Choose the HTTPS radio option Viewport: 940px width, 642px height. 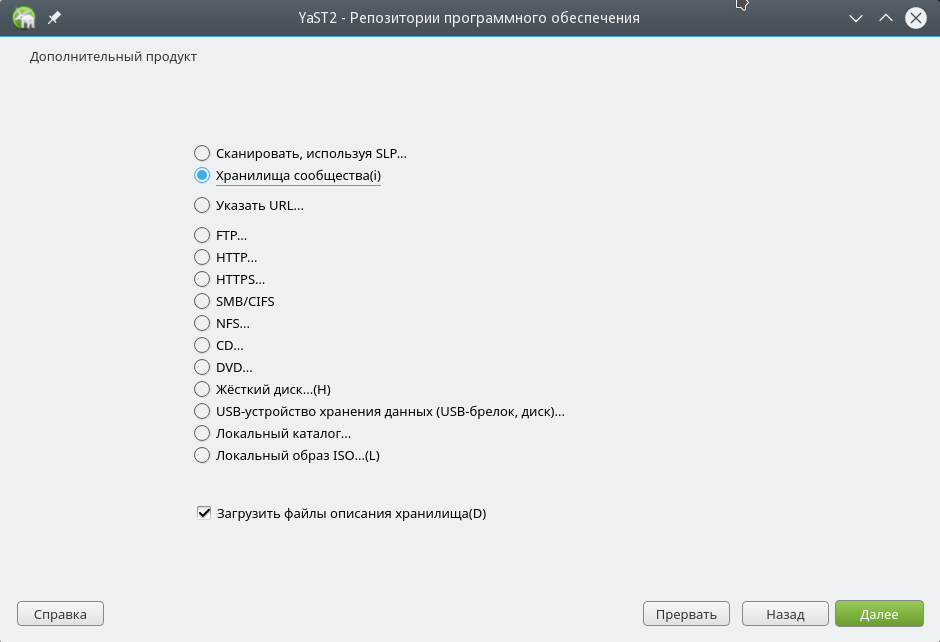(x=202, y=279)
